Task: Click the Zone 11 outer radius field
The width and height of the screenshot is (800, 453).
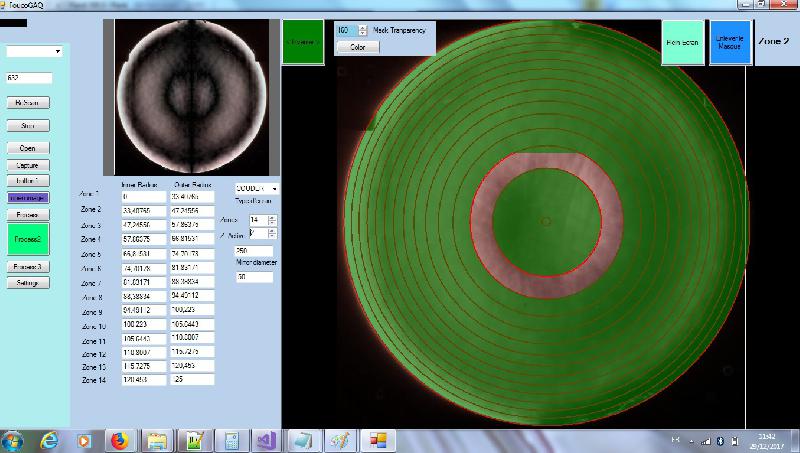Action: click(192, 338)
